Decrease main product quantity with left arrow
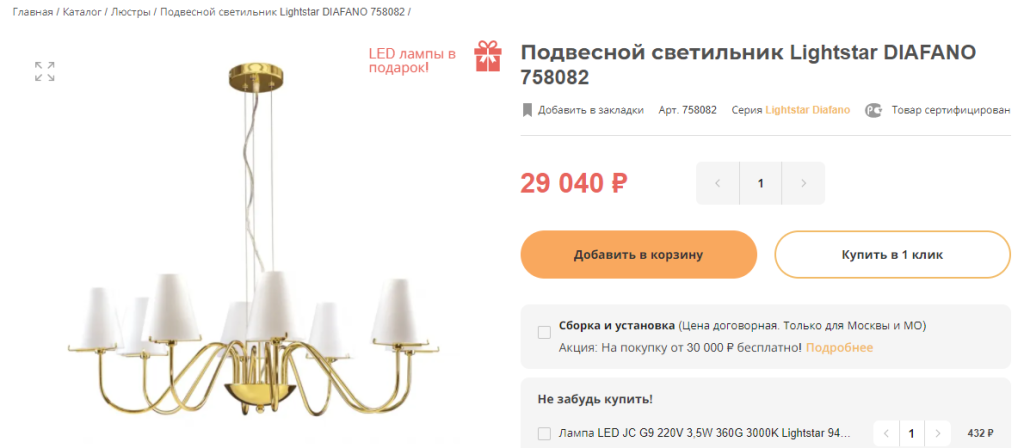 [x=718, y=184]
